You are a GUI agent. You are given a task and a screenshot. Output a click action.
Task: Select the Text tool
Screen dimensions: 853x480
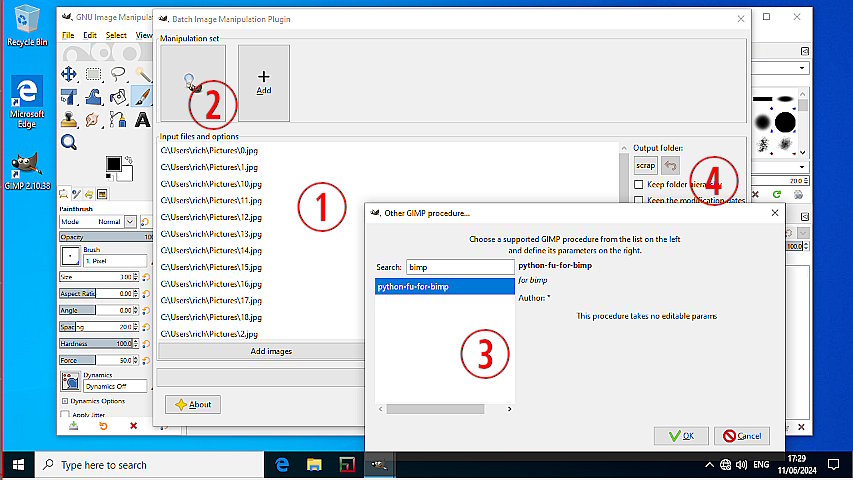click(143, 119)
